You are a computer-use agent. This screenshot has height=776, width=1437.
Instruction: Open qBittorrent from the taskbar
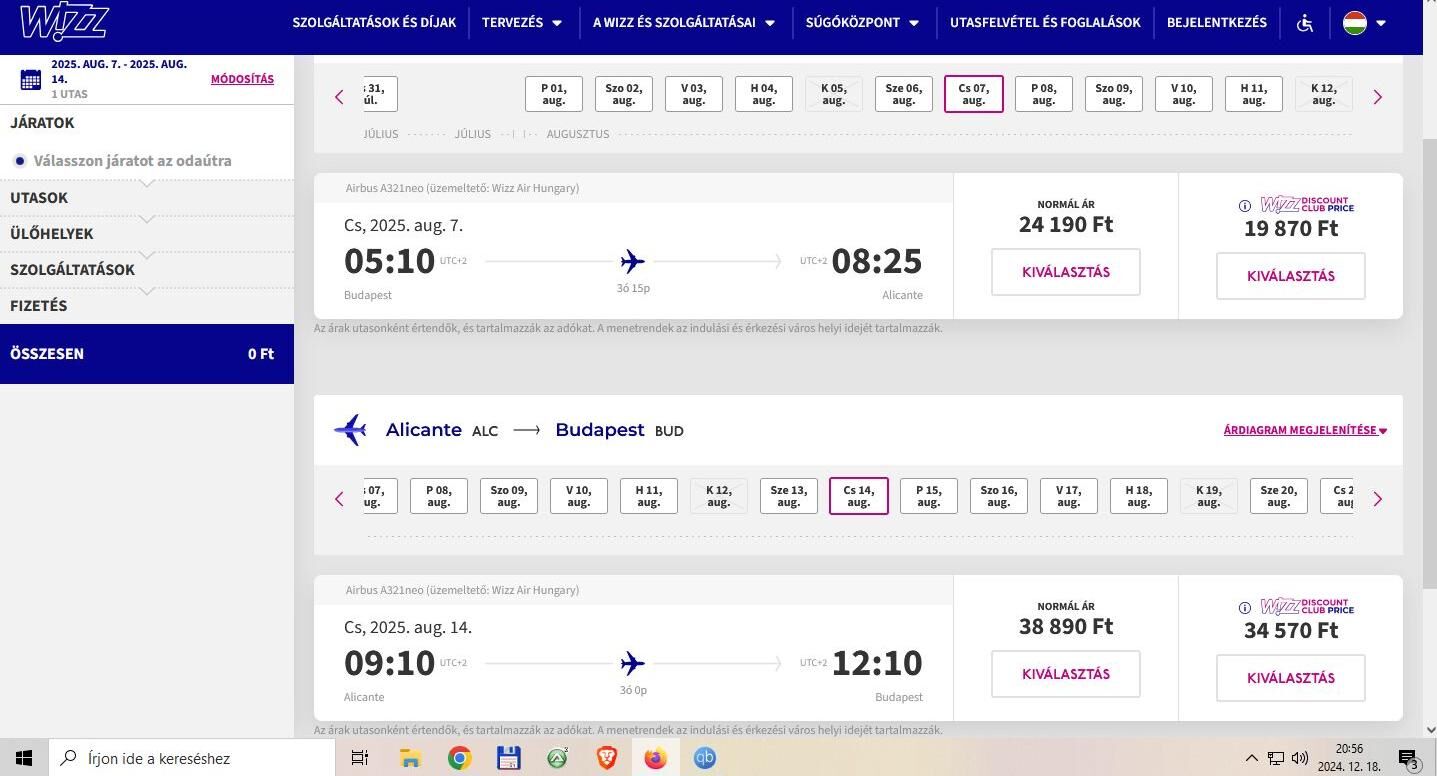704,758
